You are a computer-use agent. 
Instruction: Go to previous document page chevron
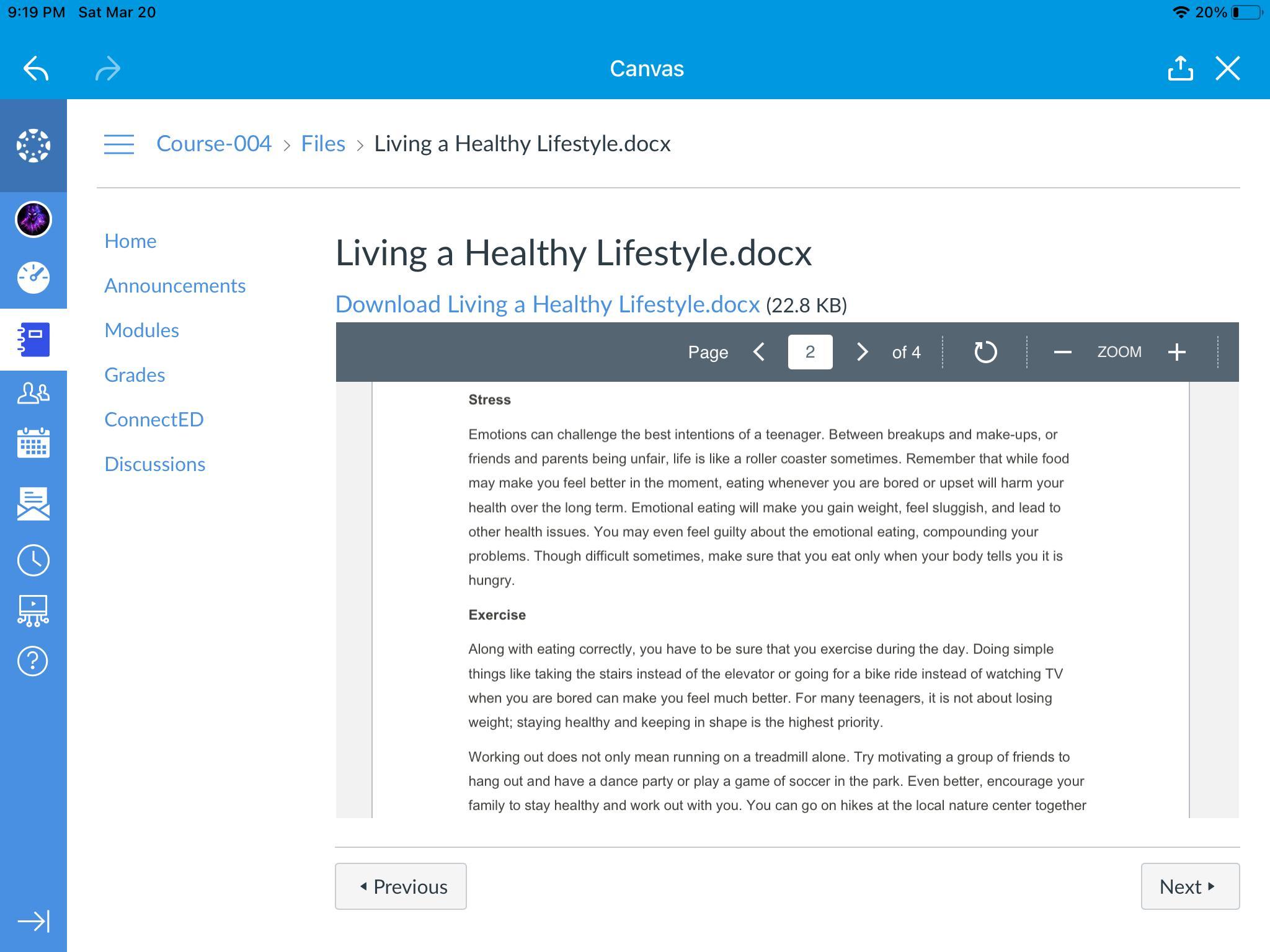tap(759, 352)
